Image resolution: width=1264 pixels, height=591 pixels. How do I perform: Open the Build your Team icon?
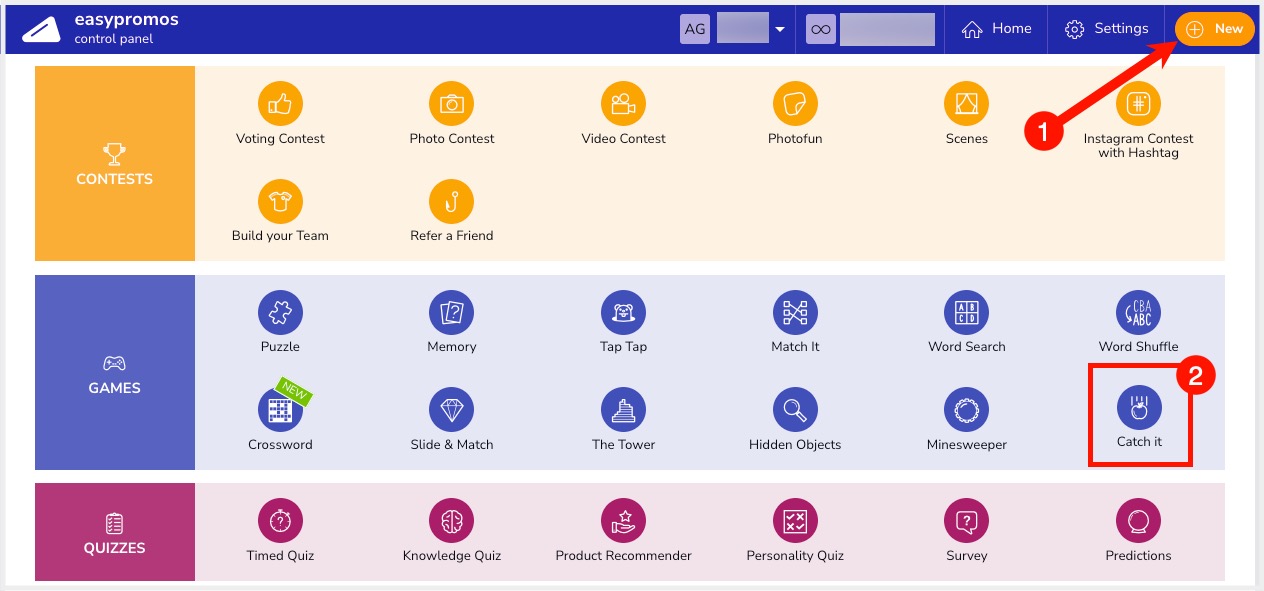click(280, 201)
